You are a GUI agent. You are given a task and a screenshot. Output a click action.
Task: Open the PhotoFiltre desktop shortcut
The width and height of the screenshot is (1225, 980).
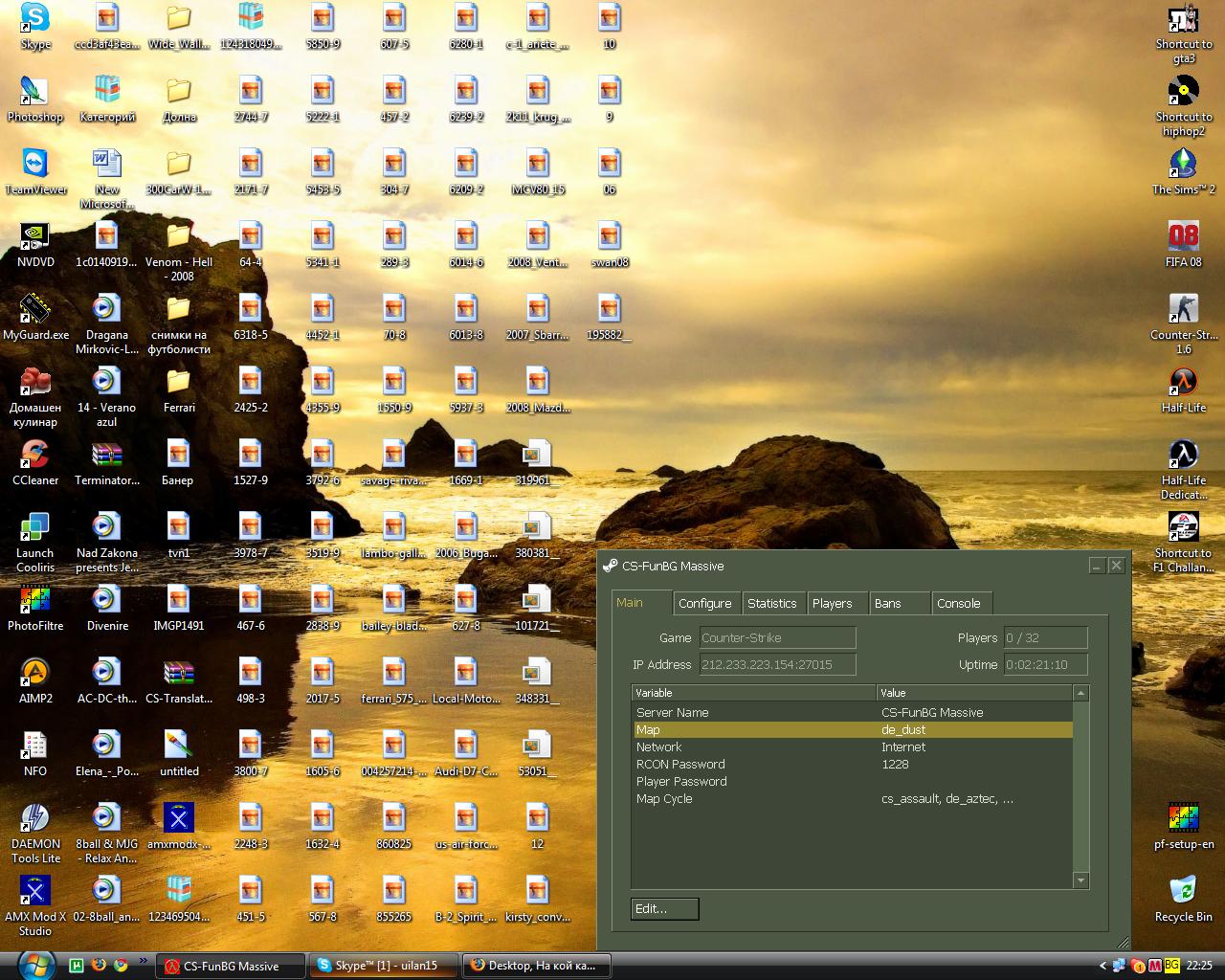(x=35, y=608)
